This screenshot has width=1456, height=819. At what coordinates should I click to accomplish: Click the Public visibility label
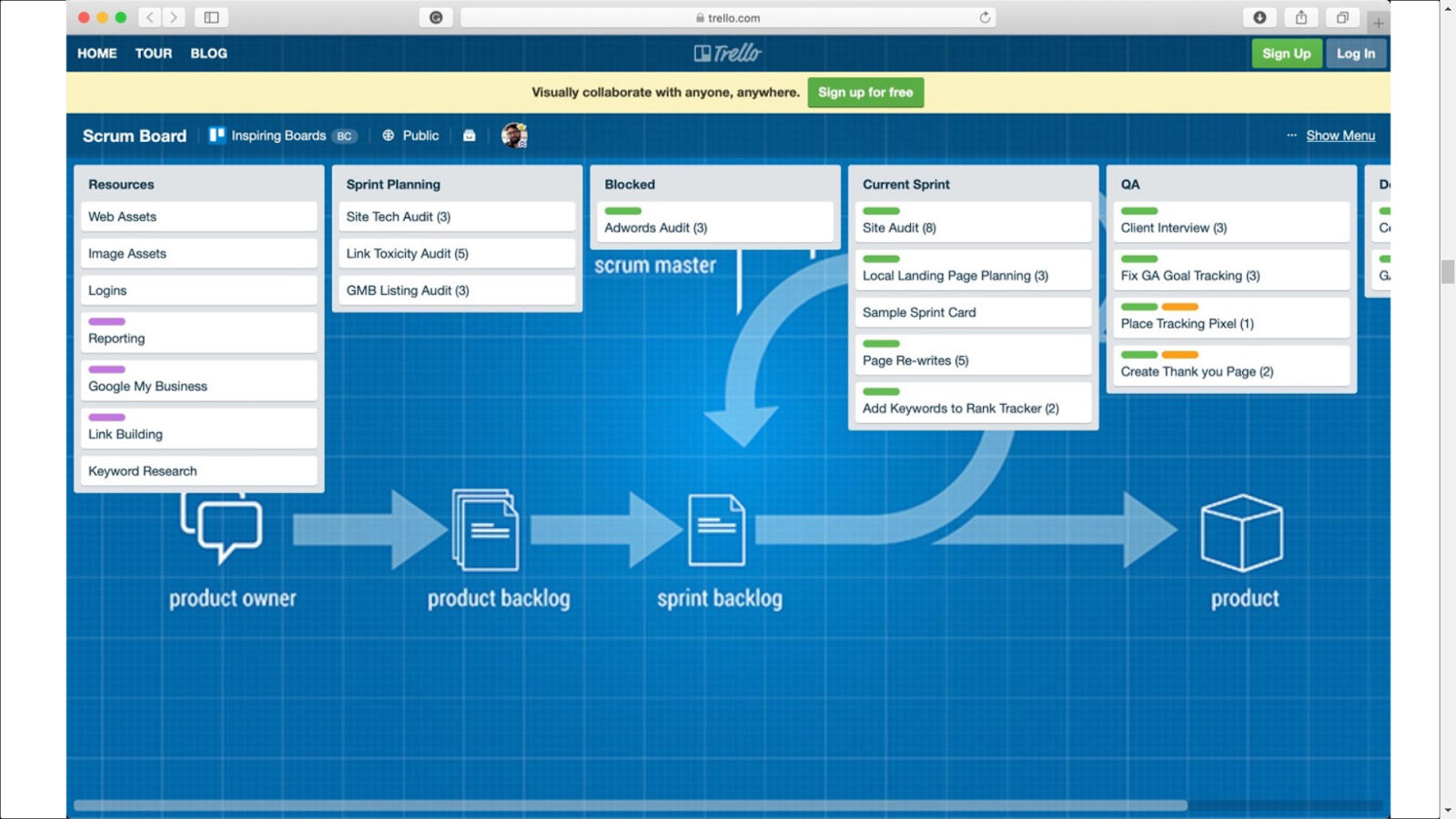(x=420, y=136)
